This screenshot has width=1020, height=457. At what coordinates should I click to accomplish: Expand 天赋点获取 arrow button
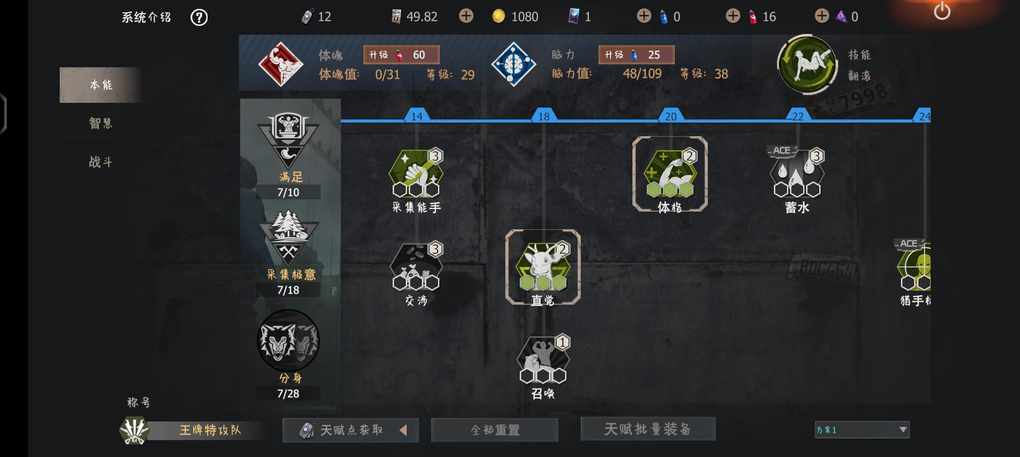pyautogui.click(x=403, y=430)
